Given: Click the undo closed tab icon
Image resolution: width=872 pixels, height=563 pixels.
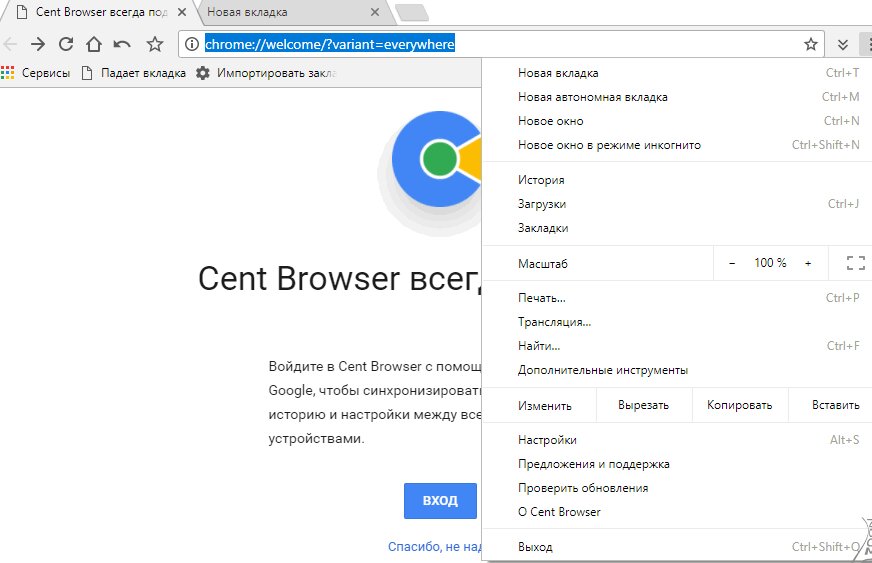Looking at the screenshot, I should [x=122, y=44].
